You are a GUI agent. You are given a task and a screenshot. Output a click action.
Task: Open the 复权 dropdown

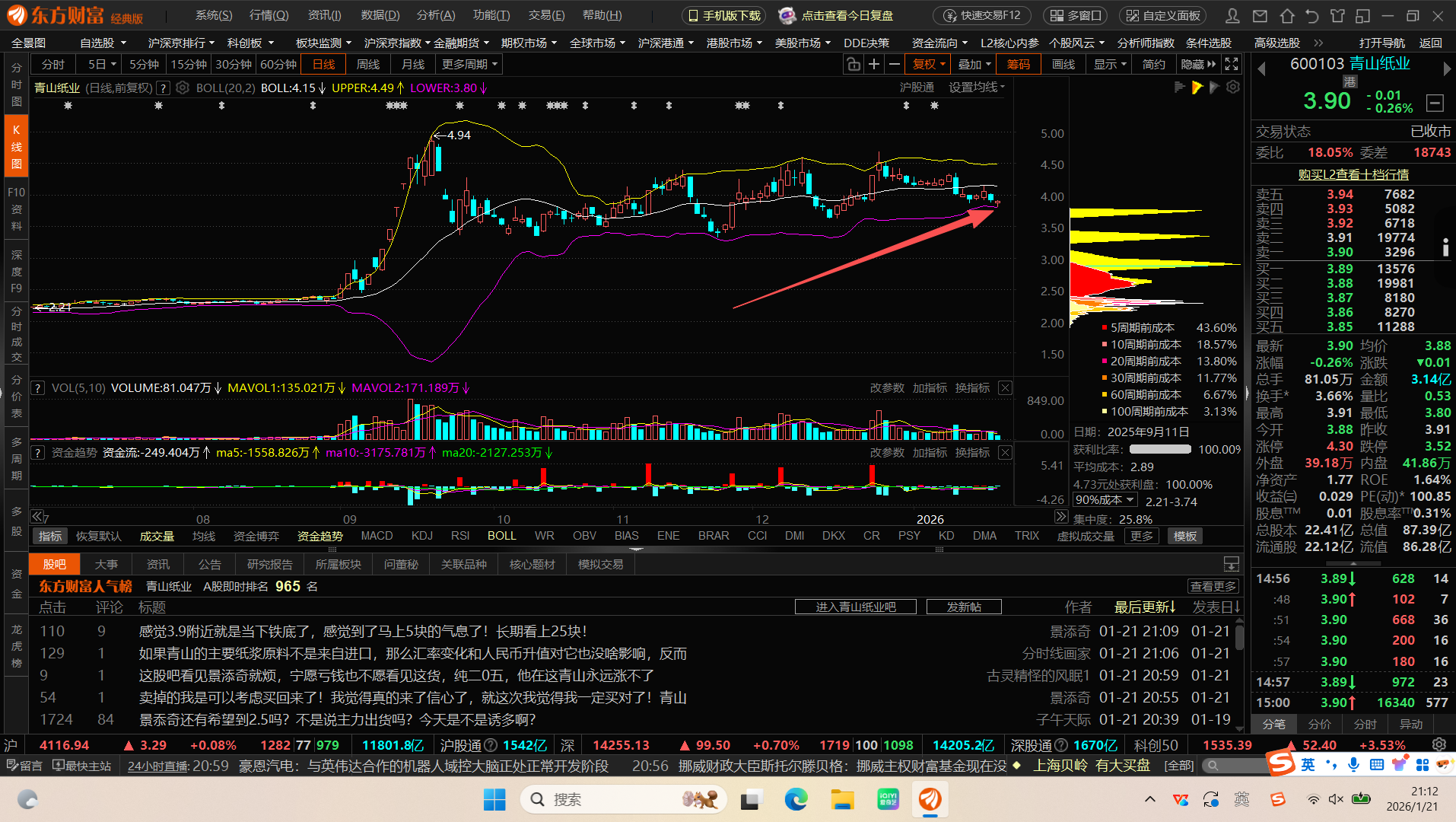[x=929, y=65]
